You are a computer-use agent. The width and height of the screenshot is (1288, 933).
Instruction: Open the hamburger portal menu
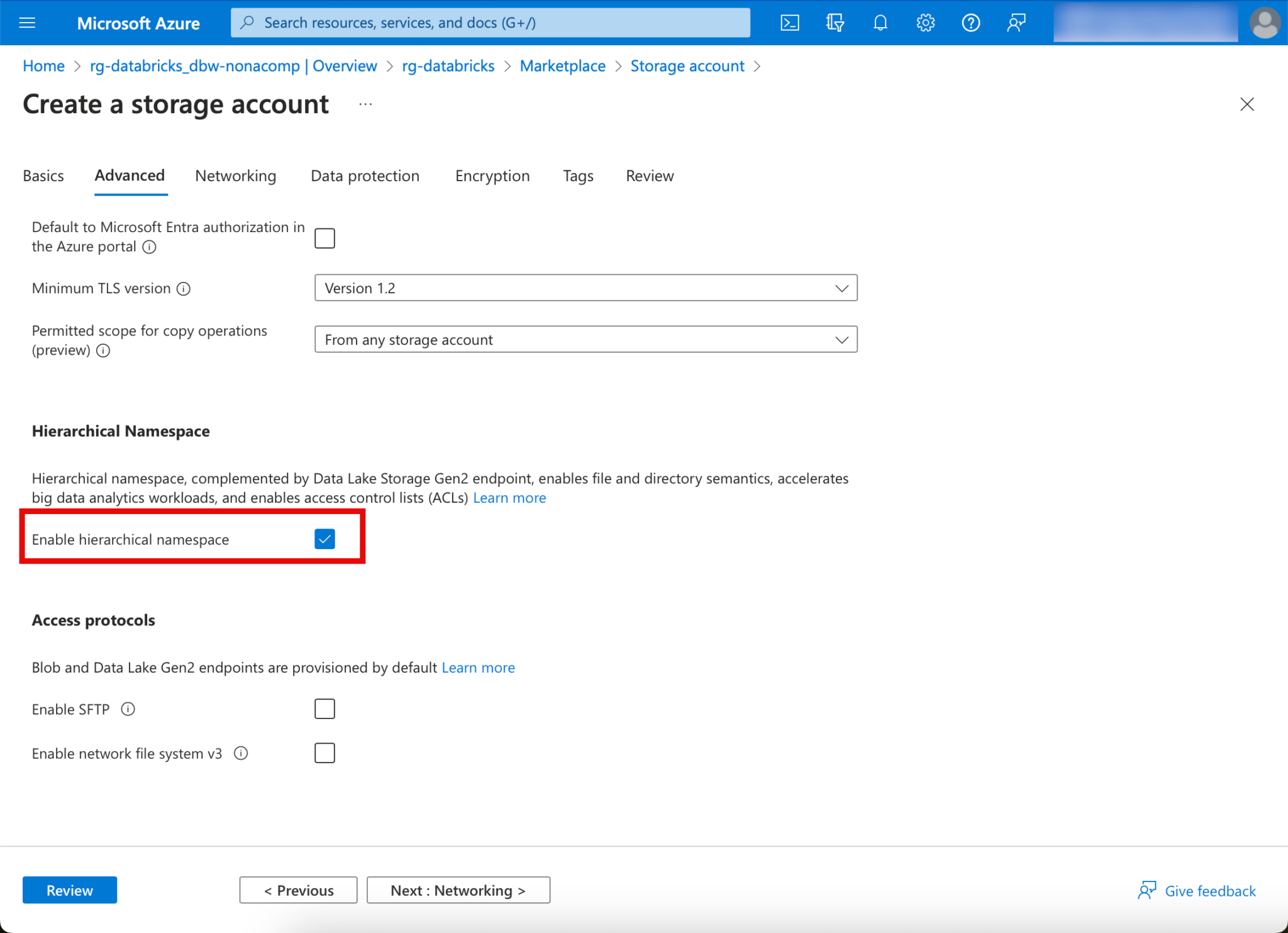[x=27, y=23]
